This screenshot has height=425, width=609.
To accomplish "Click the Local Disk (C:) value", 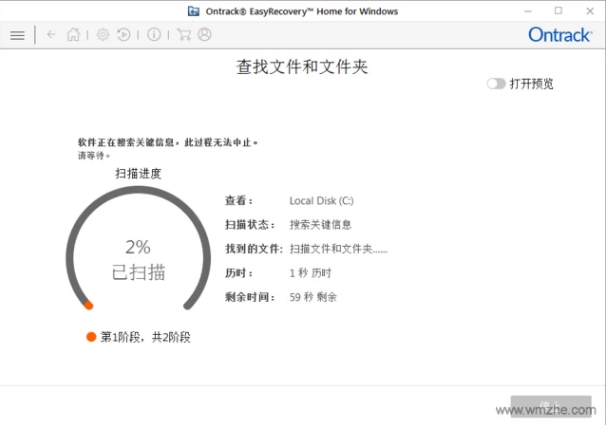I will (322, 201).
